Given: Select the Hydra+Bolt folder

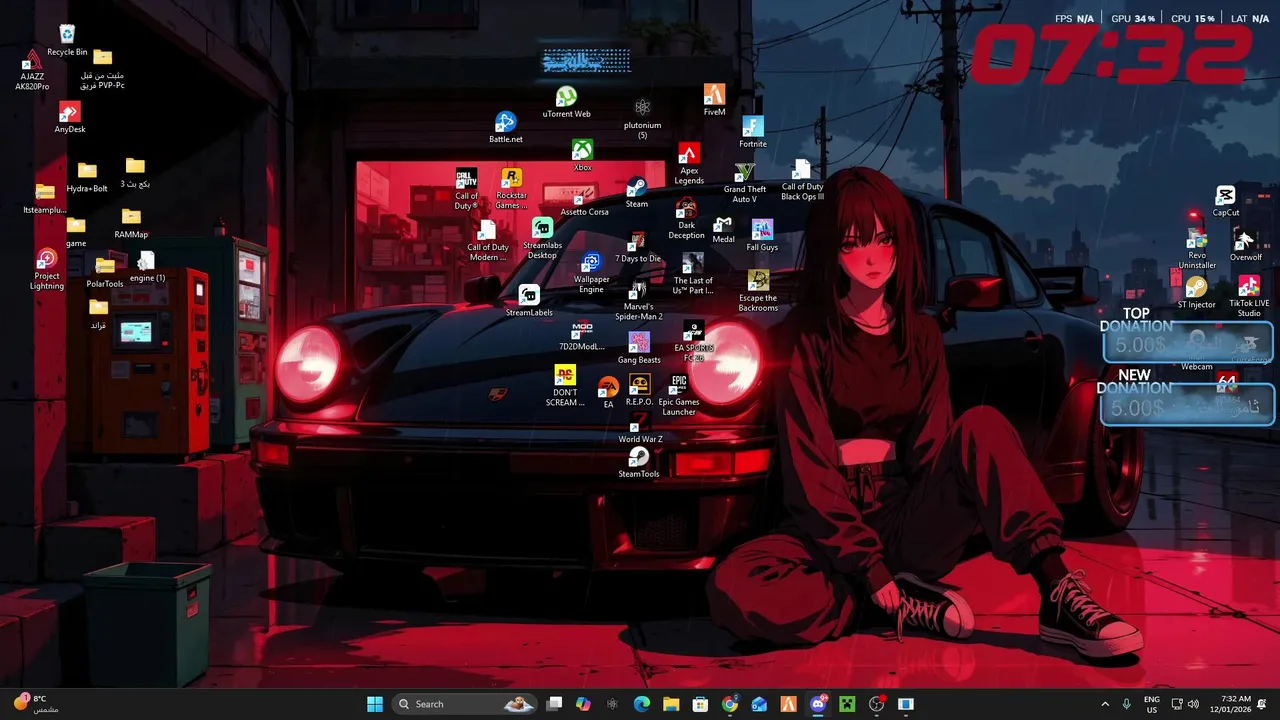Looking at the screenshot, I should pos(87,177).
